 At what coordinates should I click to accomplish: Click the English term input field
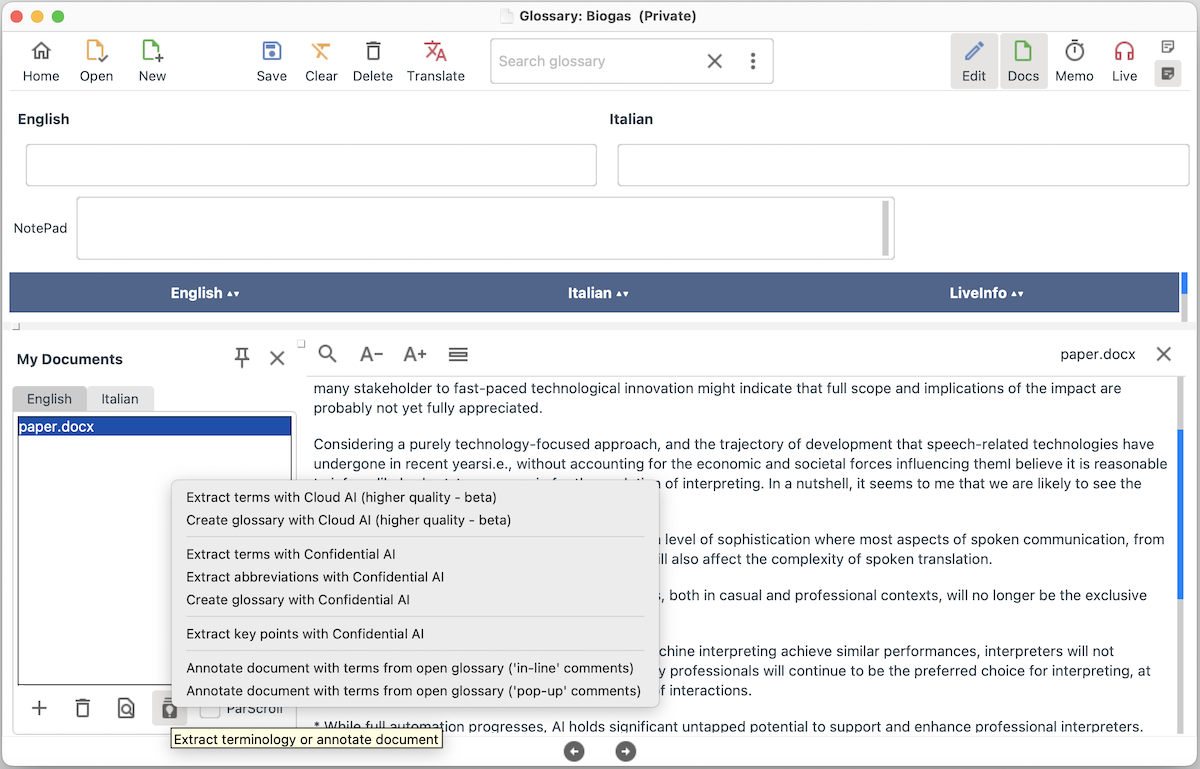tap(311, 165)
